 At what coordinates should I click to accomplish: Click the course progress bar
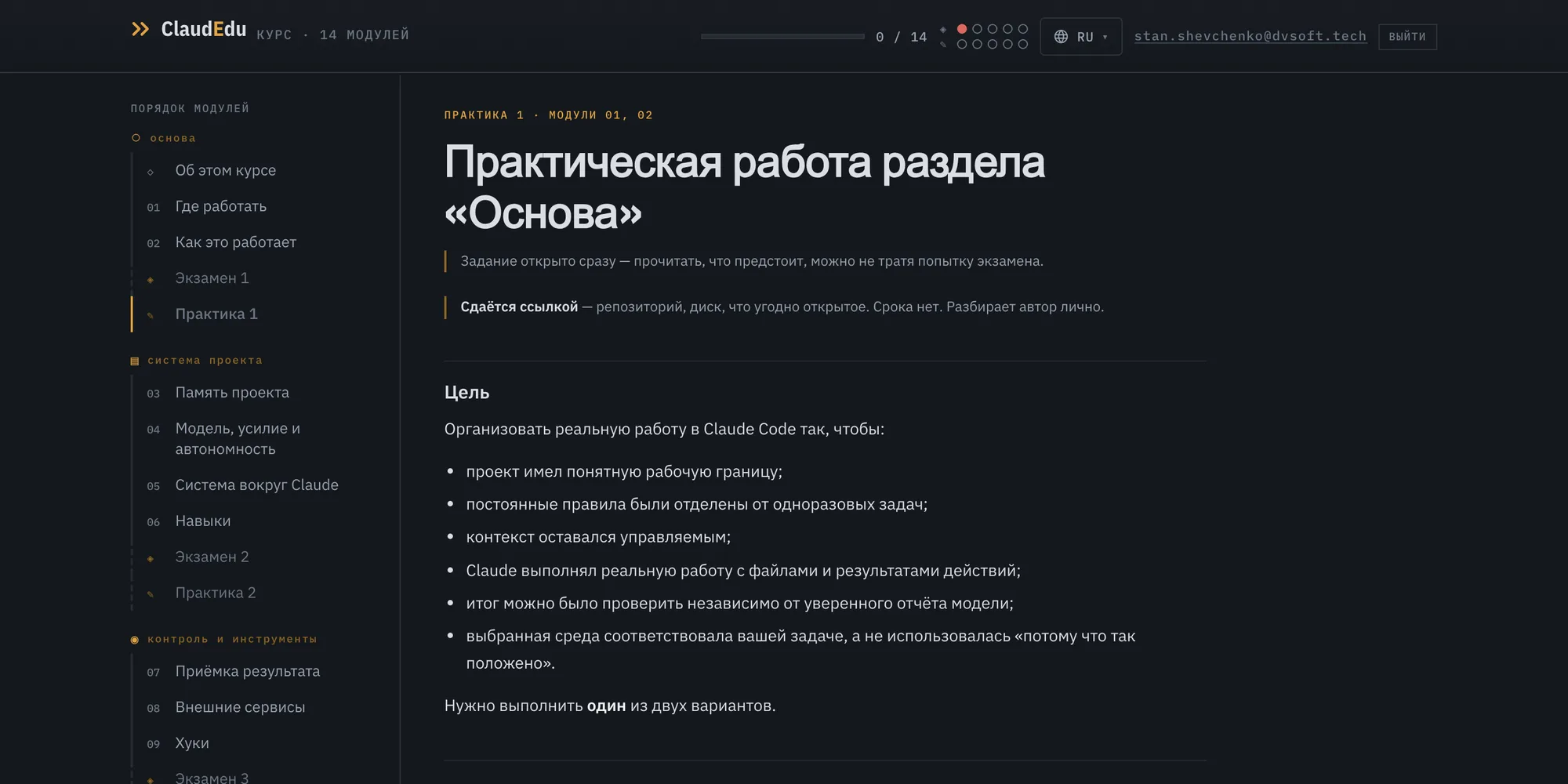pos(782,37)
